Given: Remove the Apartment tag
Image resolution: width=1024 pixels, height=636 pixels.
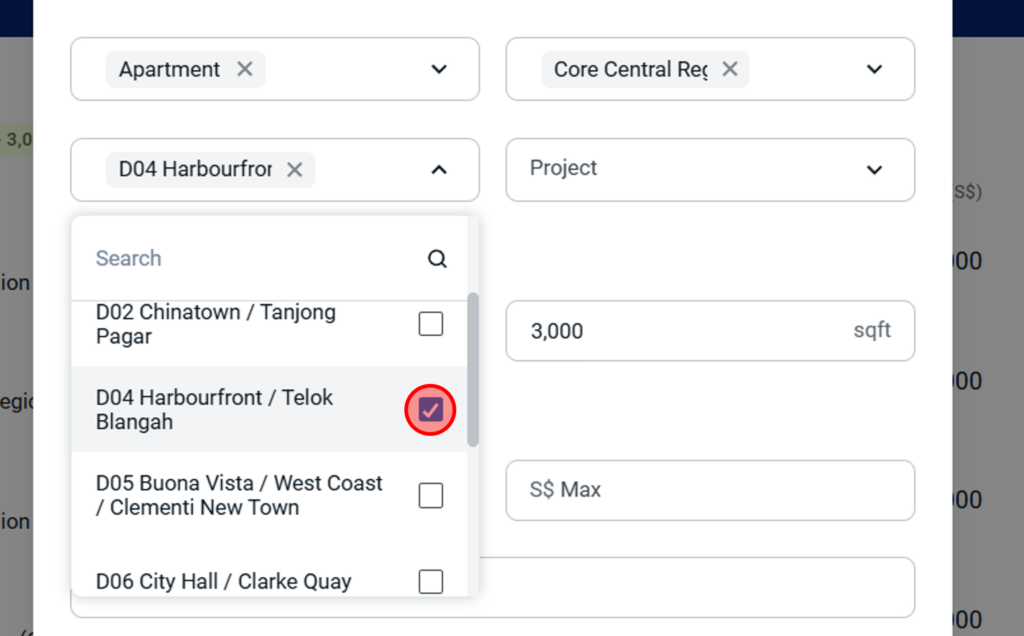Looking at the screenshot, I should (245, 69).
